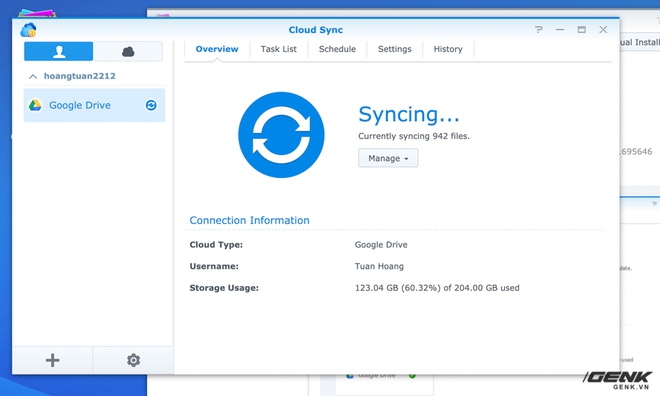Image resolution: width=660 pixels, height=396 pixels.
Task: Select the Google Drive connection
Action: click(x=94, y=105)
